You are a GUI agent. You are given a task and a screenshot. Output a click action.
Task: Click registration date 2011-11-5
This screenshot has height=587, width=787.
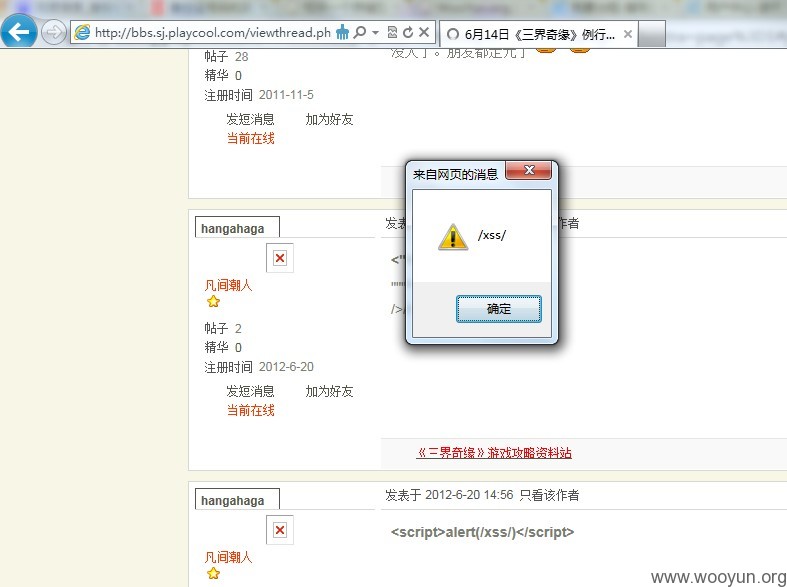[286, 95]
